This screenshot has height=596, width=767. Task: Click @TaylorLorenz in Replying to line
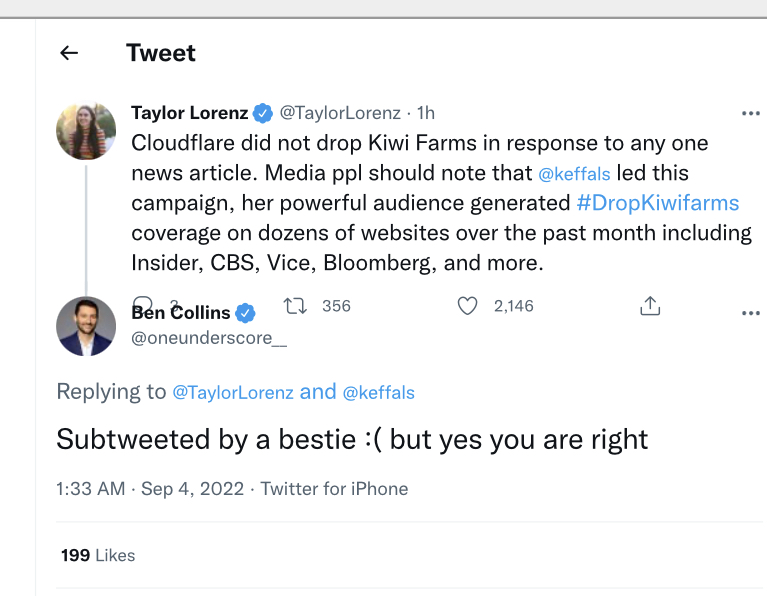tap(233, 392)
